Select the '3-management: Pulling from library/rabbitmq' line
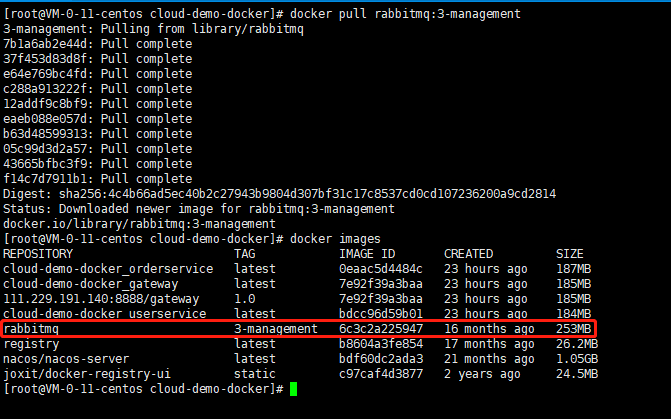The image size is (671, 419). click(x=153, y=29)
